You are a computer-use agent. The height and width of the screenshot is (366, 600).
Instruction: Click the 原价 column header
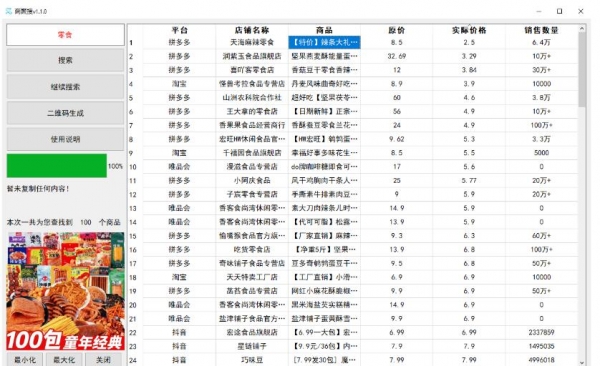click(396, 30)
